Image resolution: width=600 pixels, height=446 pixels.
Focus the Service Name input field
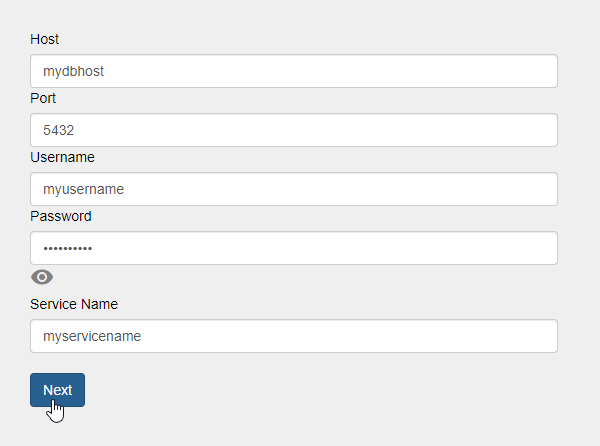(x=293, y=336)
